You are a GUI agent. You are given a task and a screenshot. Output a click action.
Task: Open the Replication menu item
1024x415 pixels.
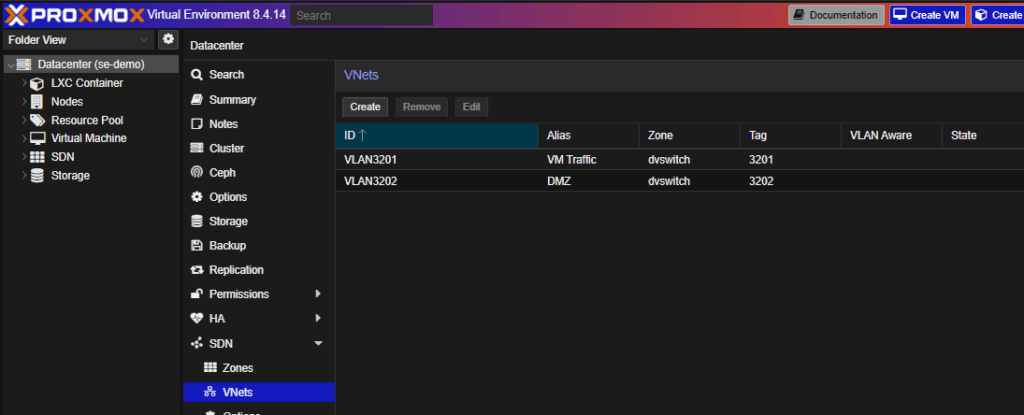tap(259, 270)
